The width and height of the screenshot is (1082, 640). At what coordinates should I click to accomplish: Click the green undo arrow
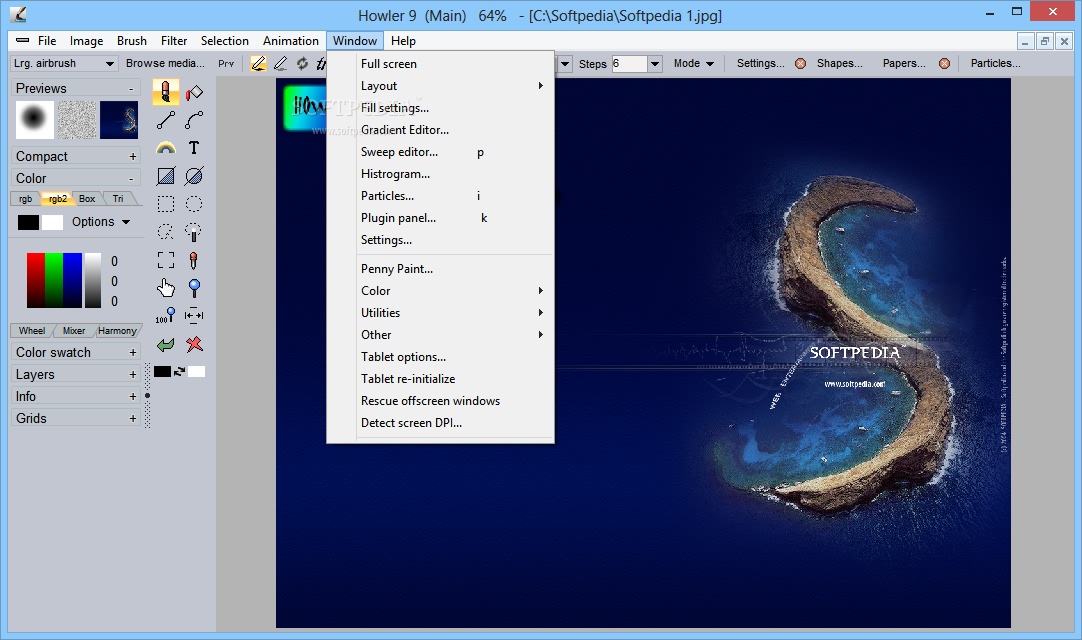[x=166, y=344]
